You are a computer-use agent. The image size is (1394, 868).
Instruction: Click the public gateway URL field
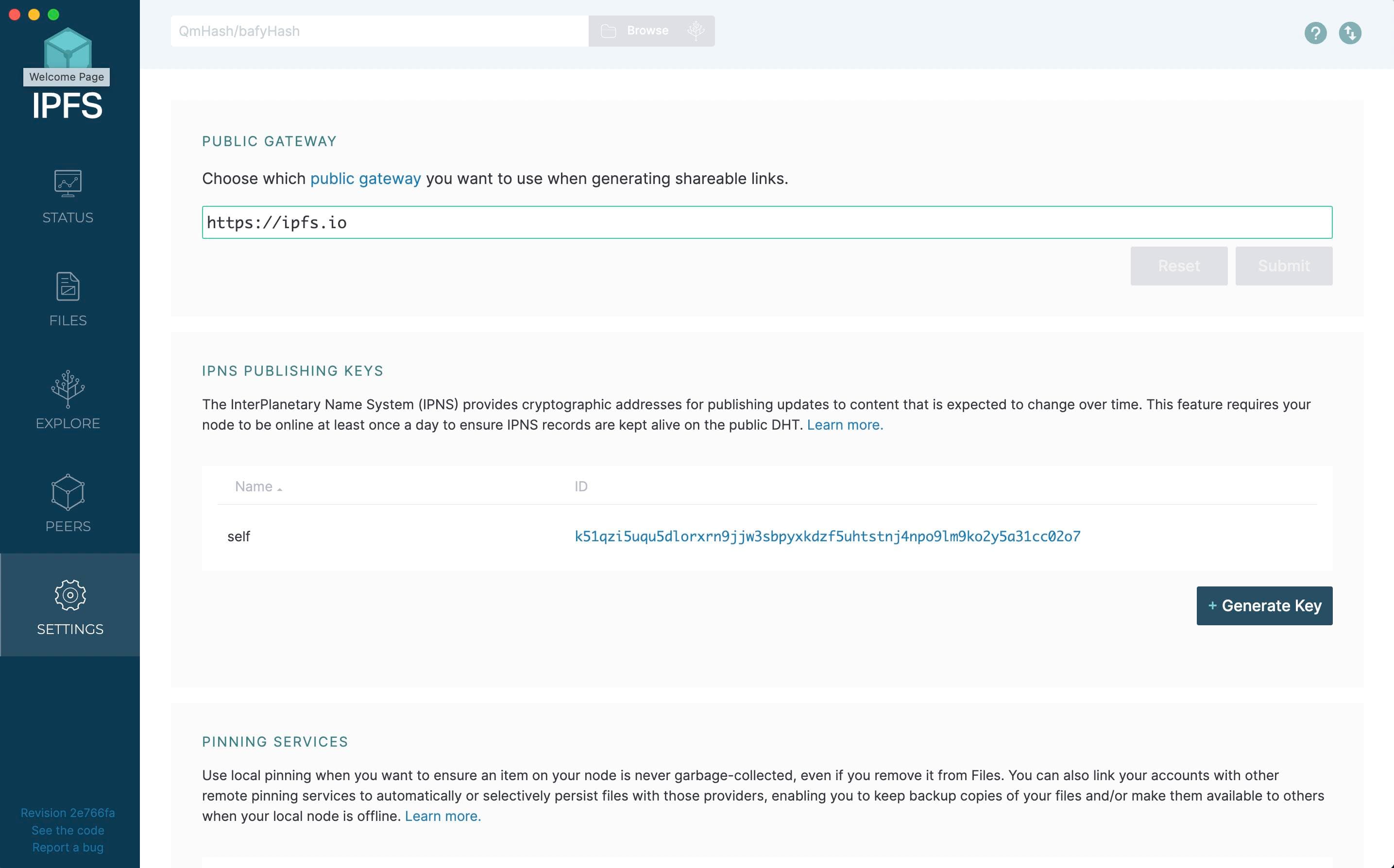(x=767, y=222)
